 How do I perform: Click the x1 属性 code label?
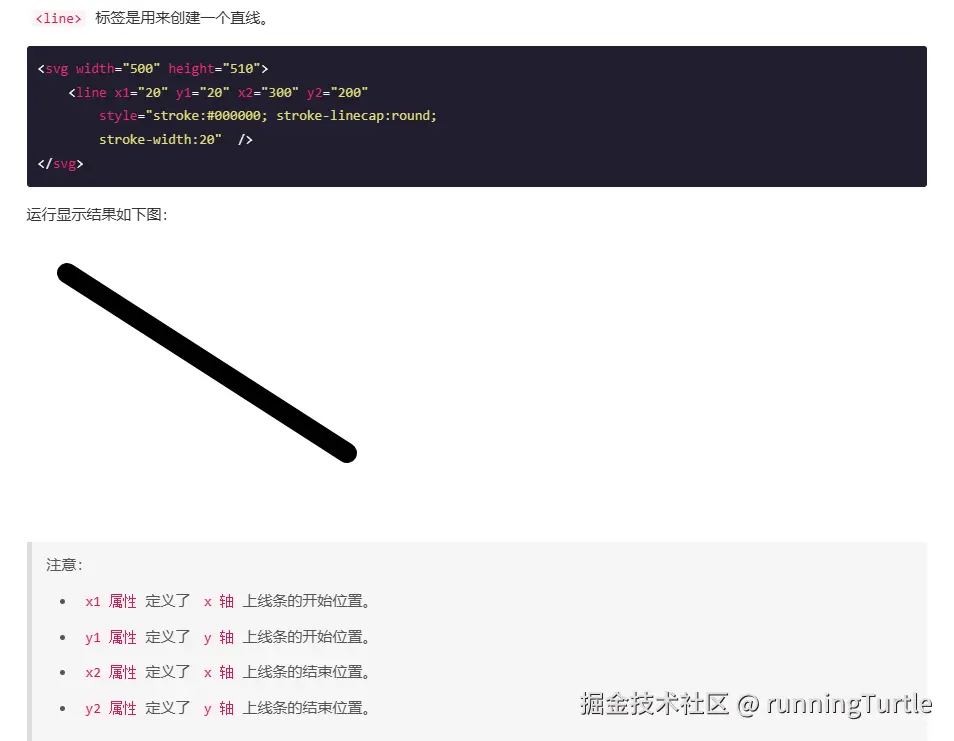[x=111, y=602]
